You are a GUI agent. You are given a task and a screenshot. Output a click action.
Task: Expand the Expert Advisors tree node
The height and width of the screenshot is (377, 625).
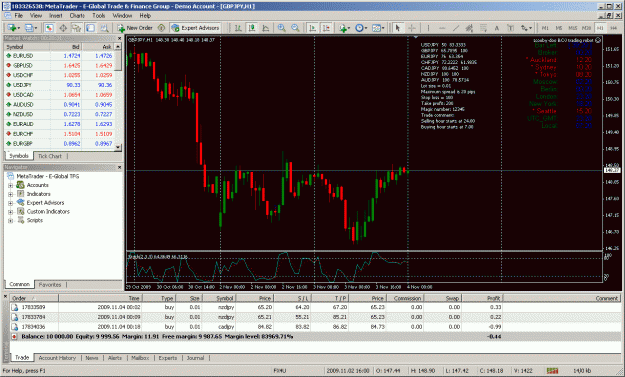coord(10,203)
